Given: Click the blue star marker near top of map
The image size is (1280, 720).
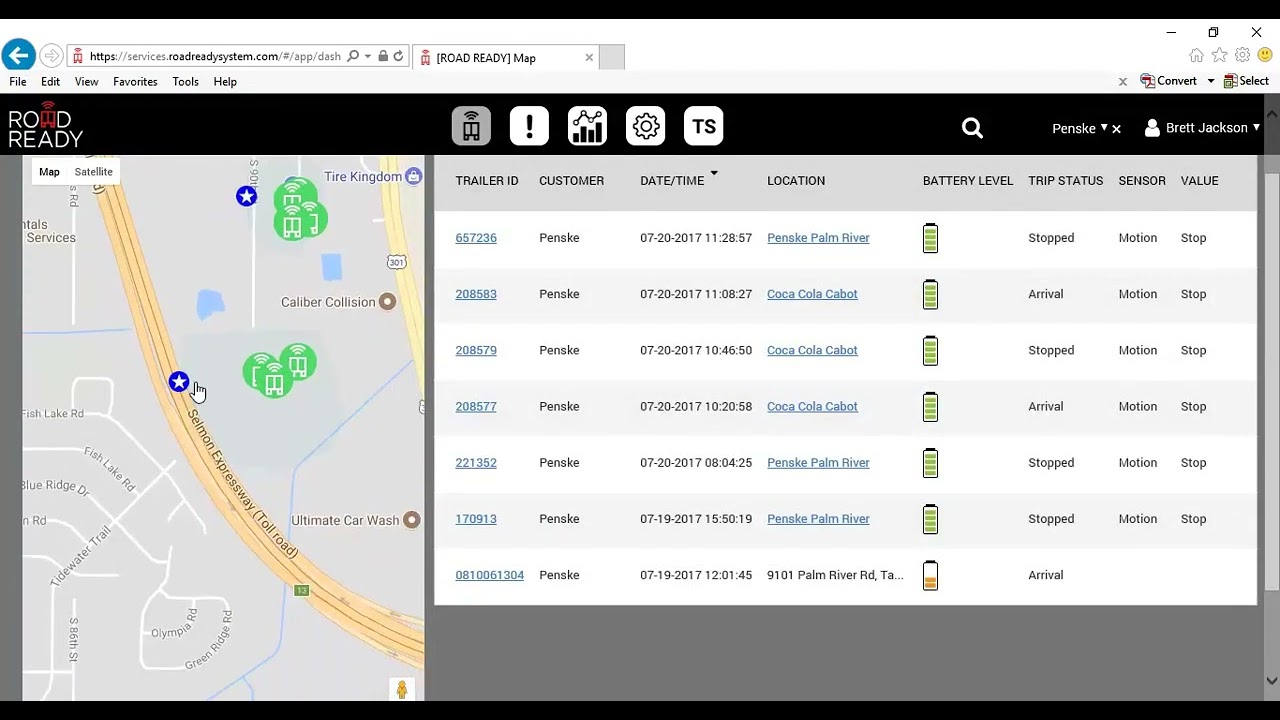Looking at the screenshot, I should click(246, 196).
